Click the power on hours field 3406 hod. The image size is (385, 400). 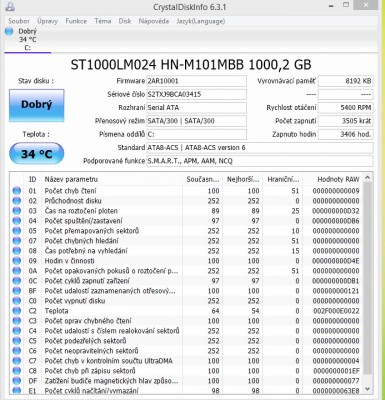[x=346, y=134]
